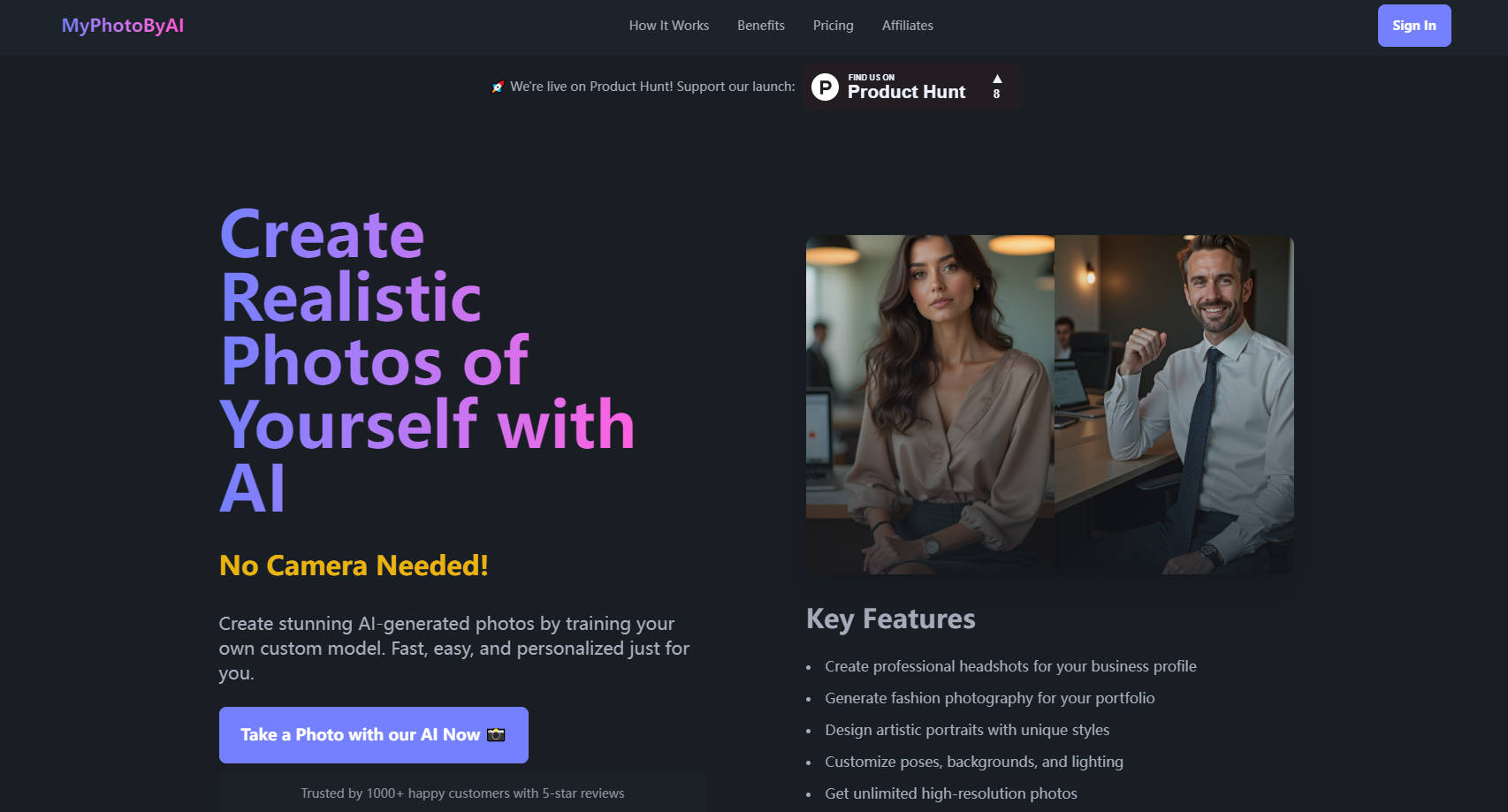Open the MyPhotoByAI logo home link
Image resolution: width=1508 pixels, height=812 pixels.
123,26
